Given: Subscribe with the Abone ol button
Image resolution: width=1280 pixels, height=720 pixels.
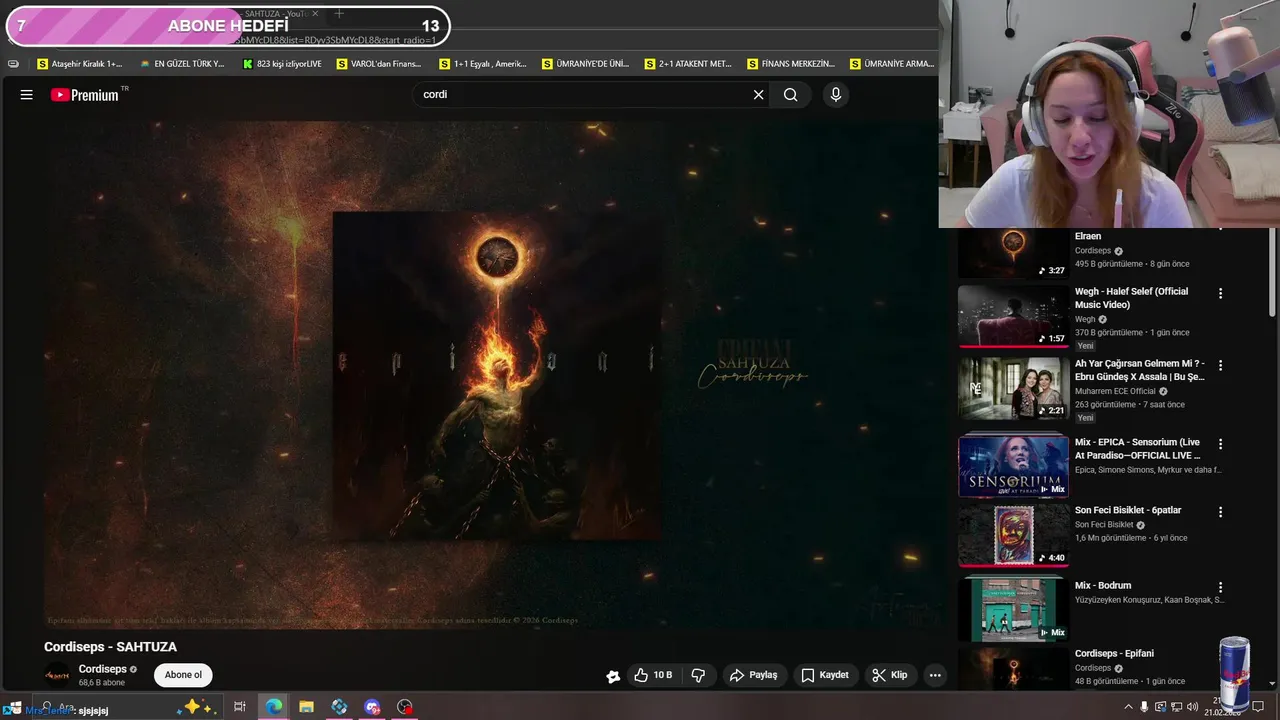Looking at the screenshot, I should pyautogui.click(x=183, y=675).
